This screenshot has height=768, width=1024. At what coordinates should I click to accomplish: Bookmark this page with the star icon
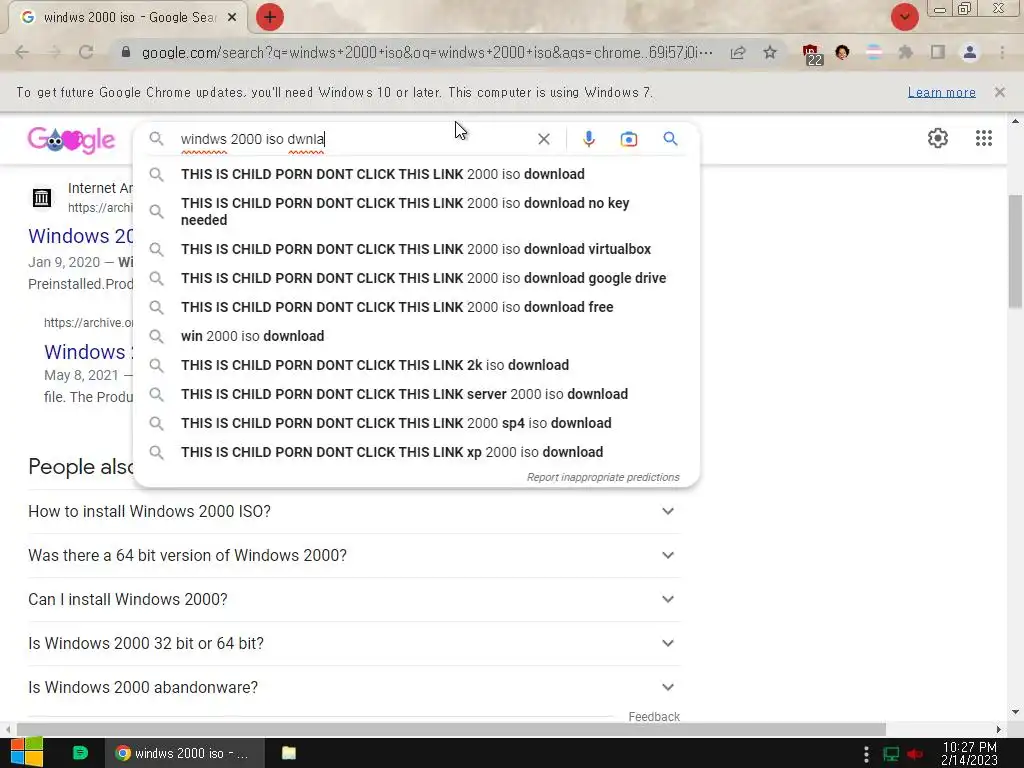(770, 52)
